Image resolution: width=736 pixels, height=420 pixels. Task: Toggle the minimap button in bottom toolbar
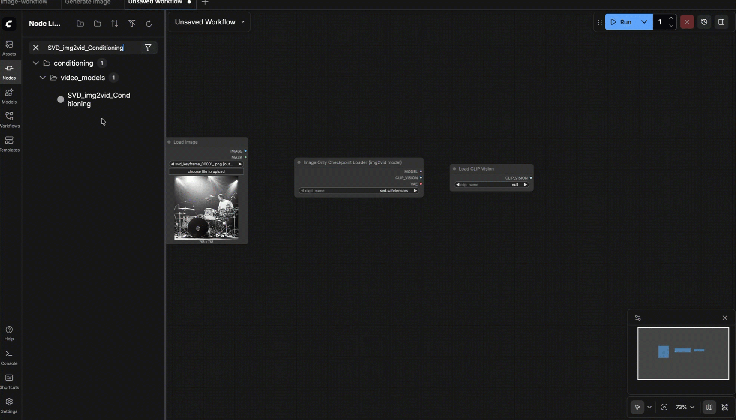click(709, 407)
